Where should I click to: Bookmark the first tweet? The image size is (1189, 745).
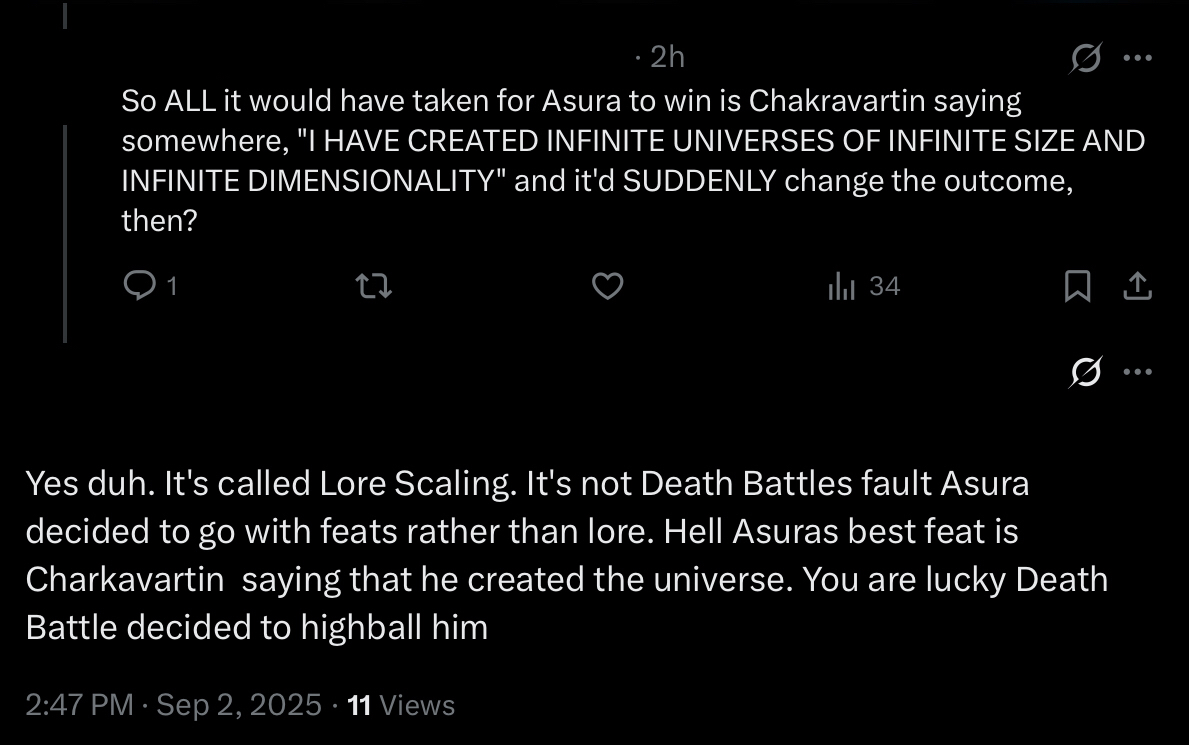[x=1078, y=286]
